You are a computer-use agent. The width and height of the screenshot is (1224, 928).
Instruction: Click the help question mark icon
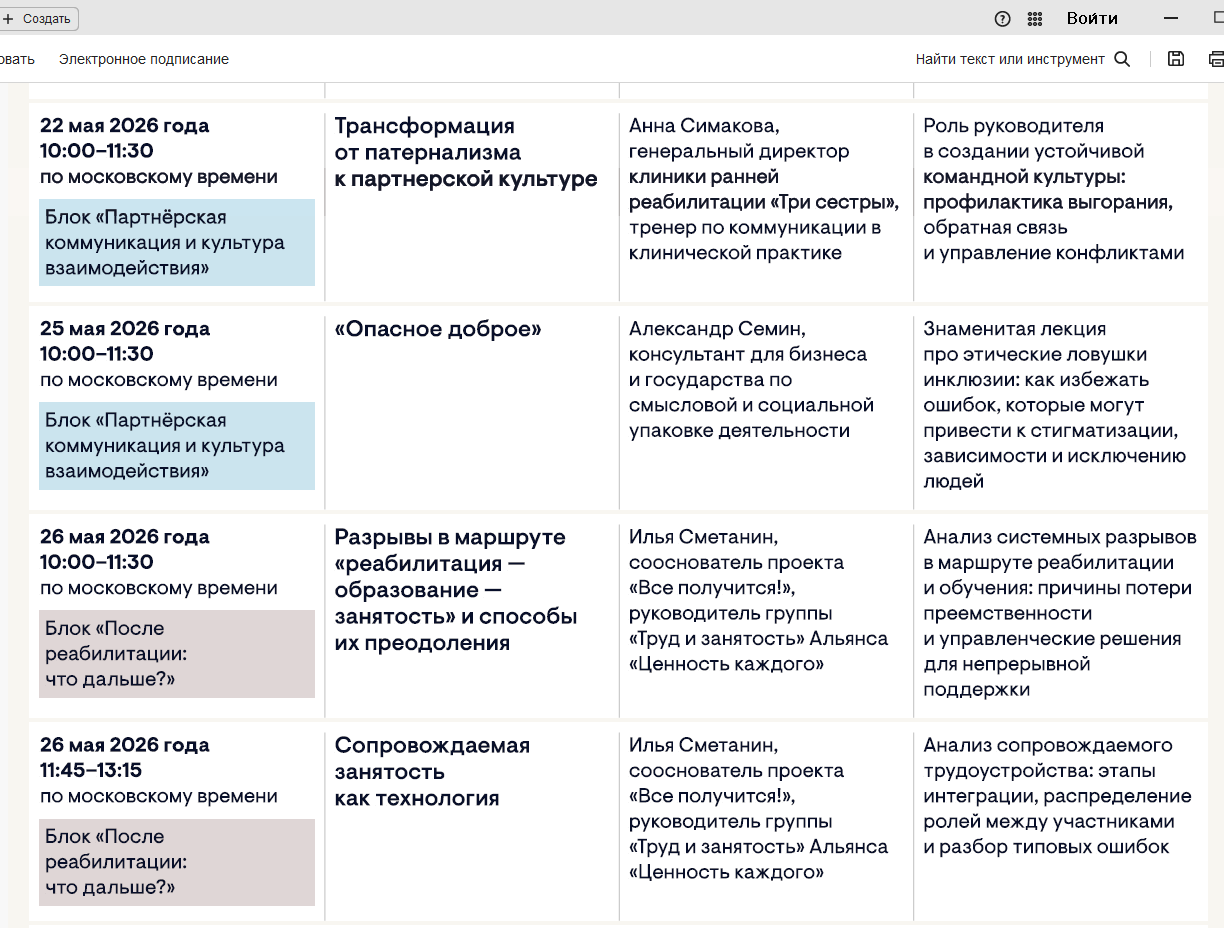[x=1002, y=19]
